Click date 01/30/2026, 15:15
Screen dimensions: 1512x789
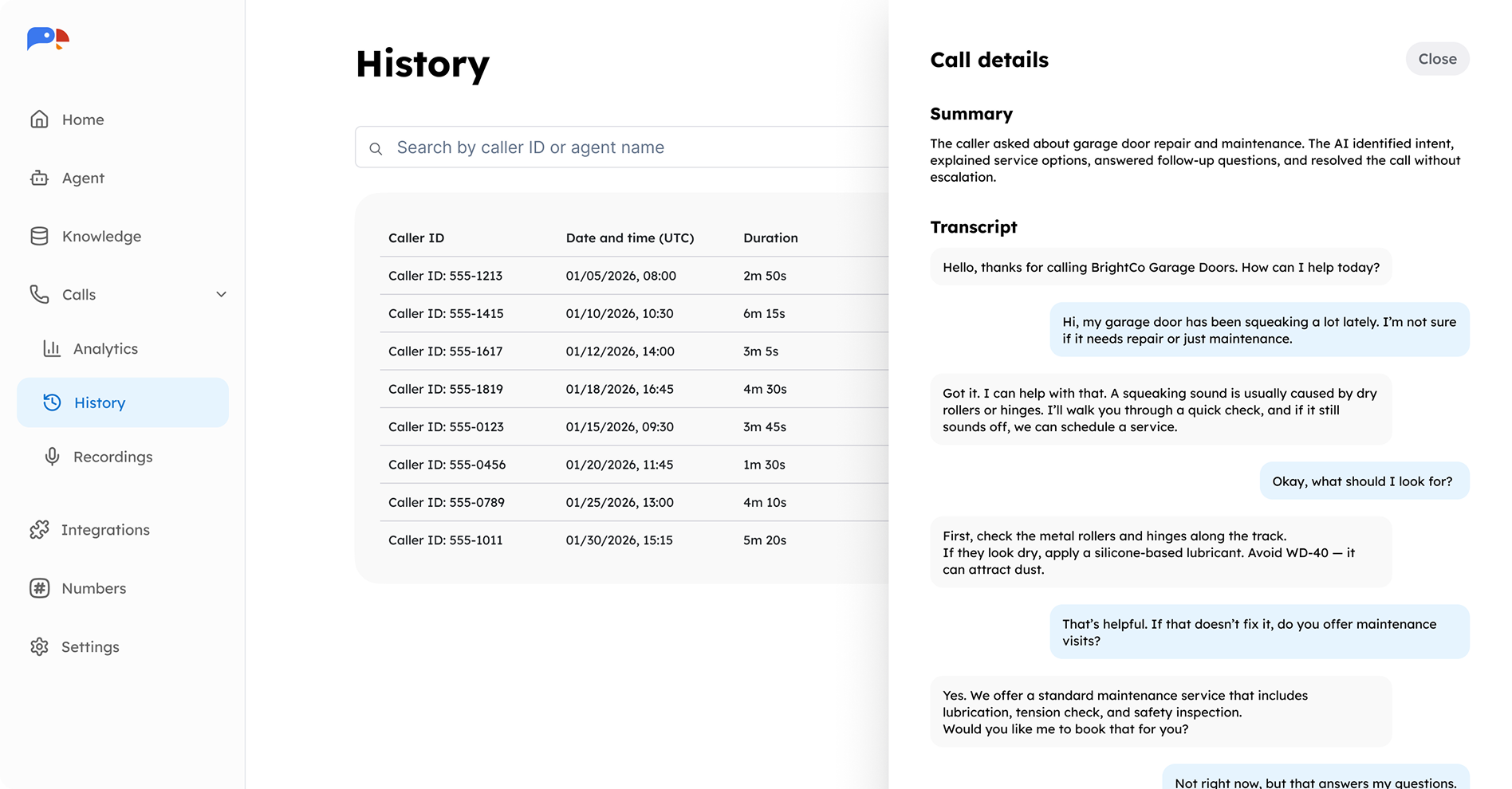620,540
